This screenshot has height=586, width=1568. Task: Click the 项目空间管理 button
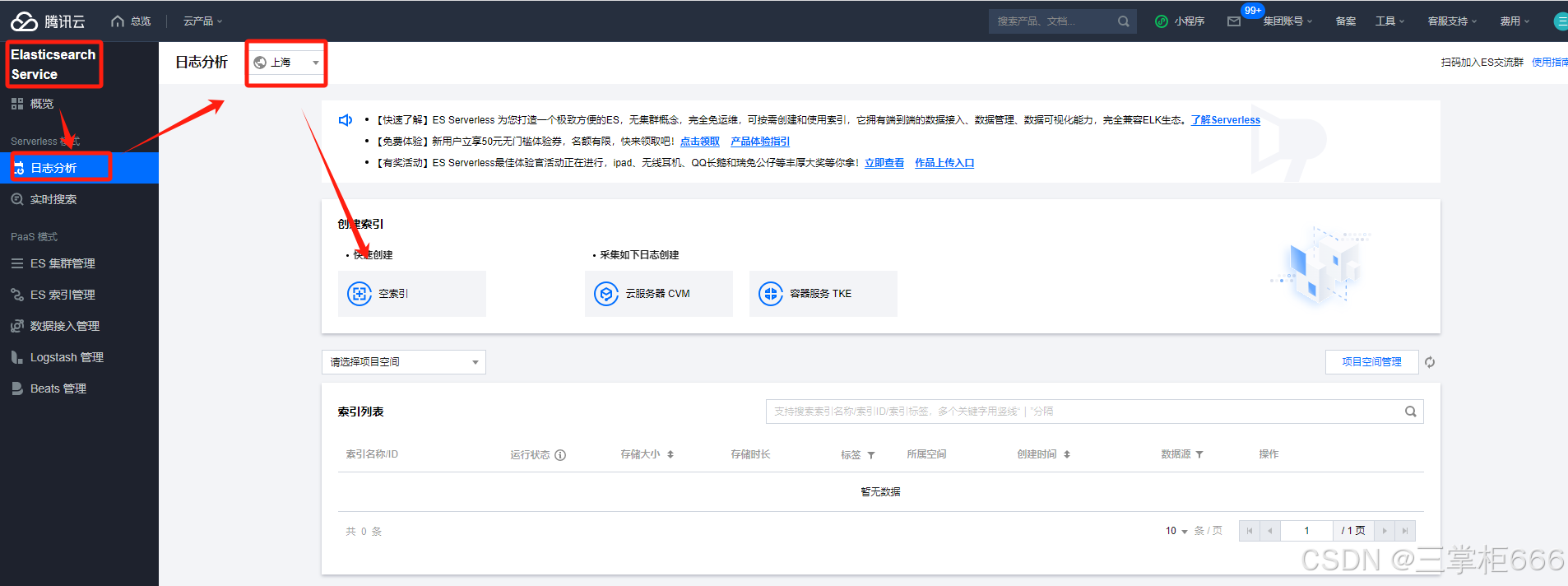tap(1371, 362)
